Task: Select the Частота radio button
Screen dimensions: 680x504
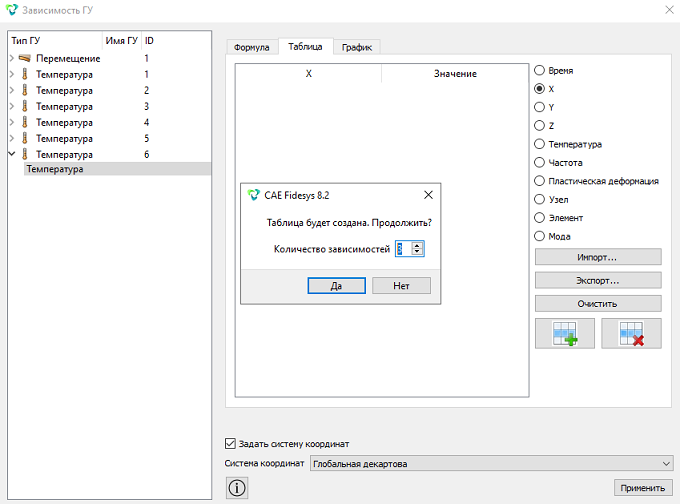Action: pos(539,162)
